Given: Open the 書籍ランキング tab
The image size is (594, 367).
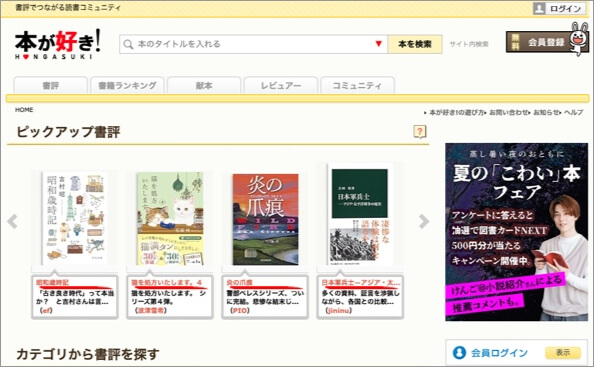Looking at the screenshot, I should click(x=127, y=85).
